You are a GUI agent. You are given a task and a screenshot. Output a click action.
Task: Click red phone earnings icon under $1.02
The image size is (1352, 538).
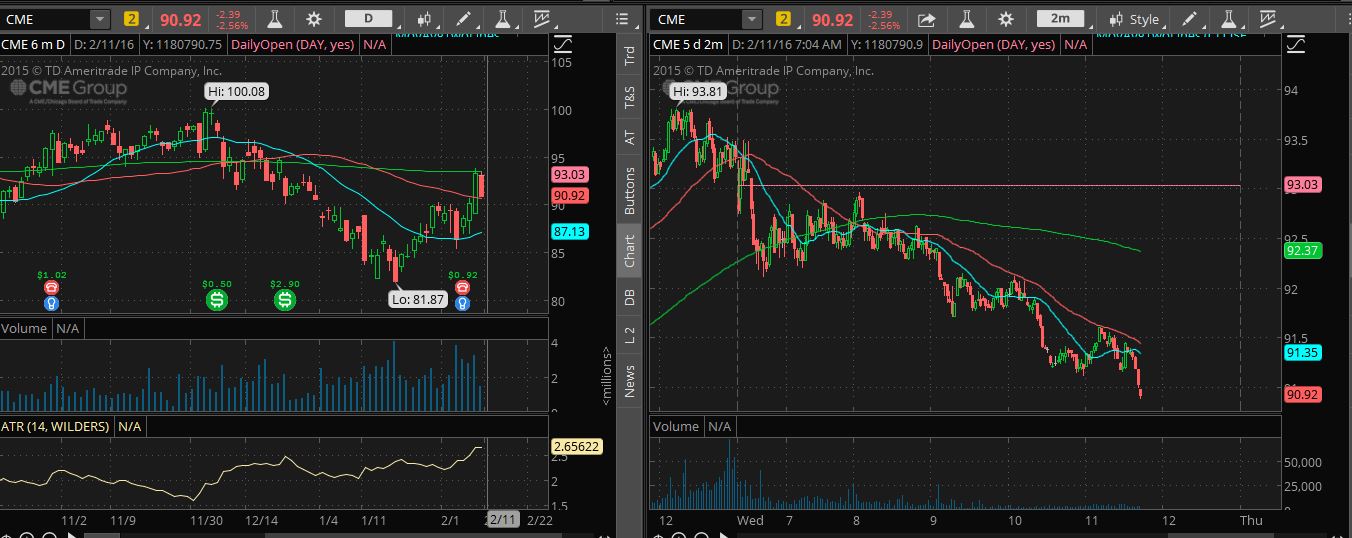point(51,287)
